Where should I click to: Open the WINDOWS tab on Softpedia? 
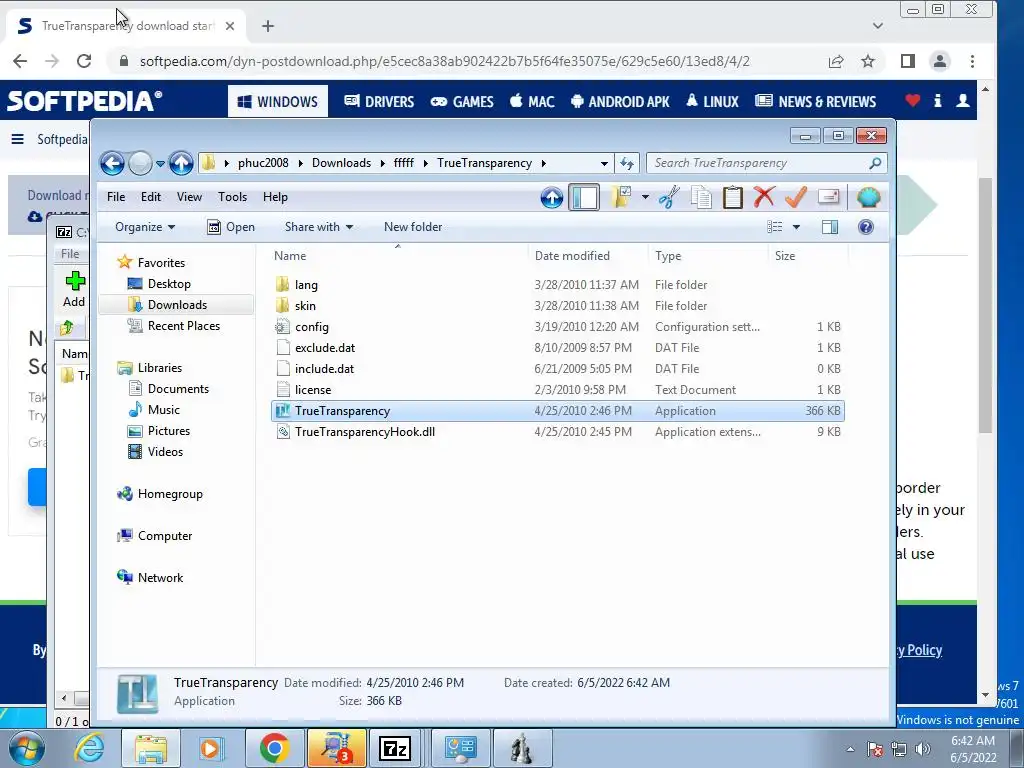[278, 101]
